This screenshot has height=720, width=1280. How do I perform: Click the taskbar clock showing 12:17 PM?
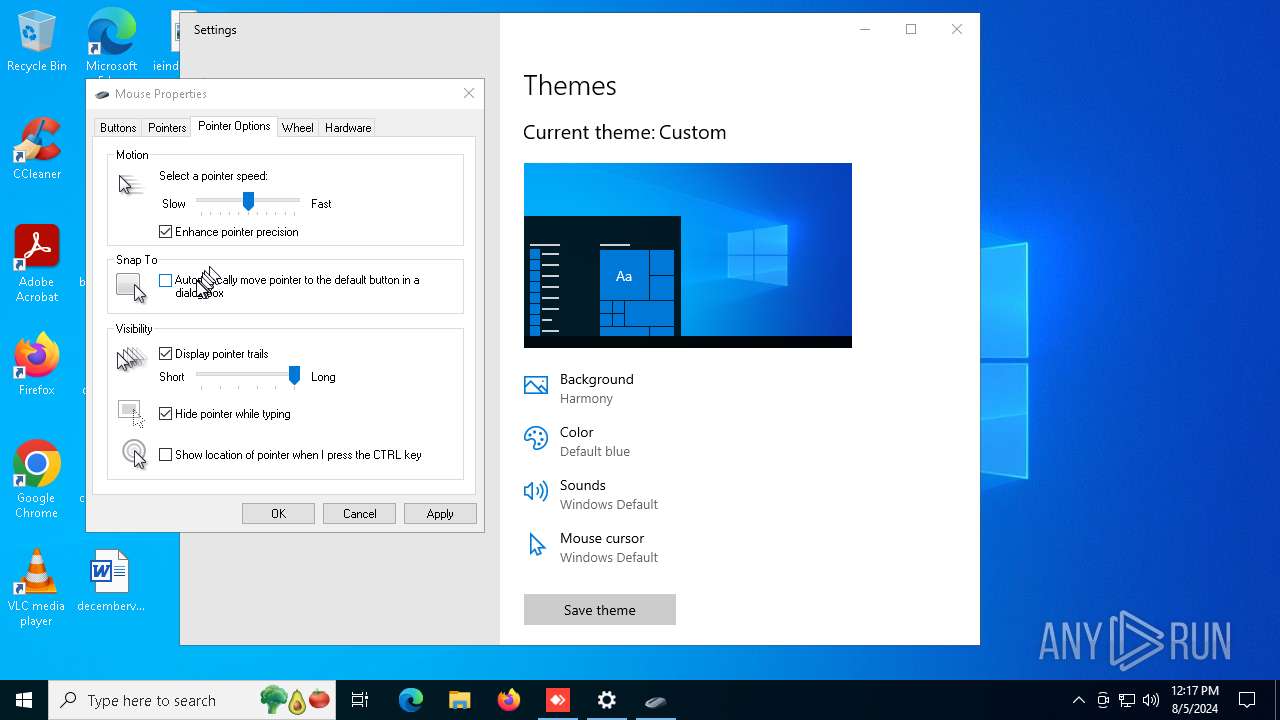tap(1194, 700)
